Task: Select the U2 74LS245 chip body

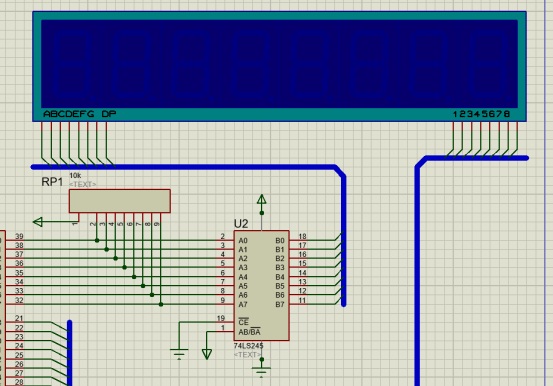Action: 262,286
